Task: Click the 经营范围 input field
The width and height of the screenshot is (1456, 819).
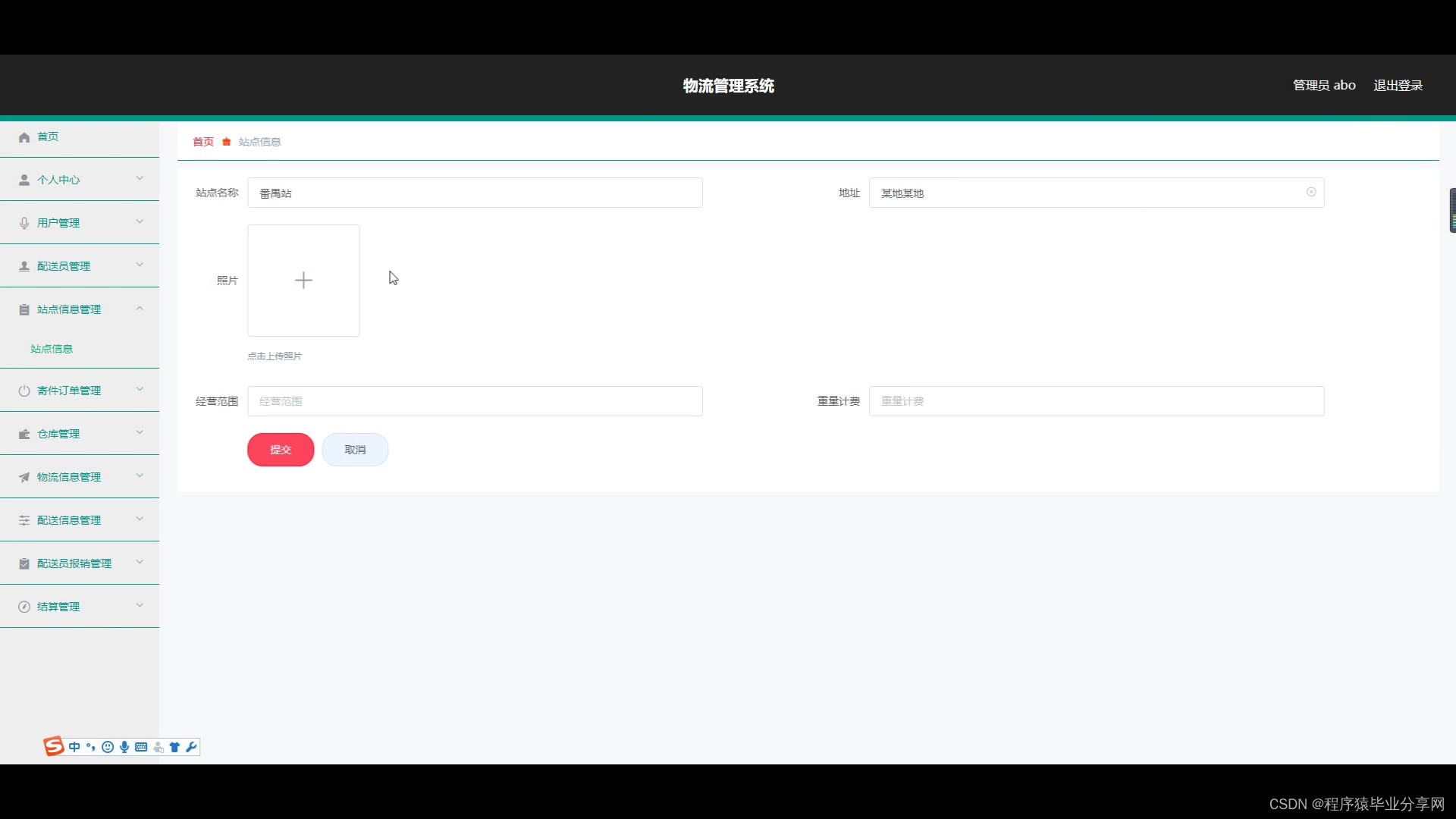Action: tap(475, 401)
